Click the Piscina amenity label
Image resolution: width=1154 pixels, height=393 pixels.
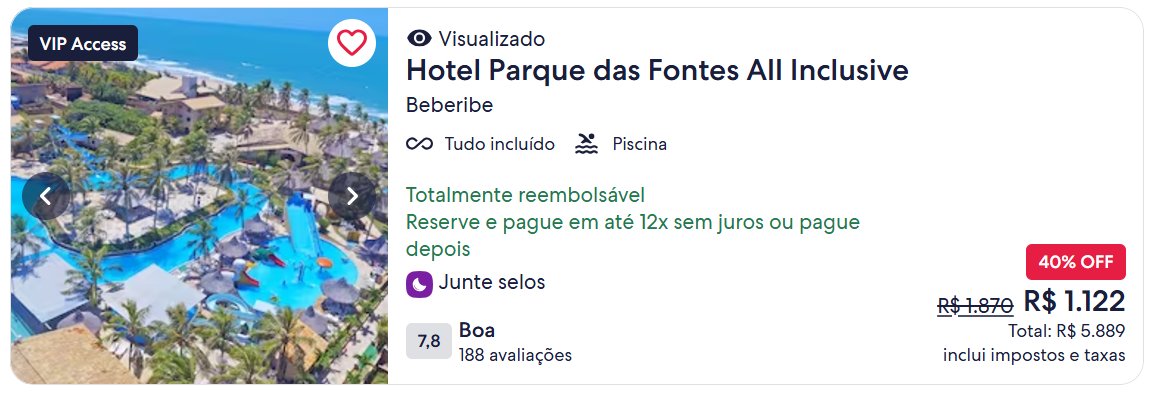(640, 144)
